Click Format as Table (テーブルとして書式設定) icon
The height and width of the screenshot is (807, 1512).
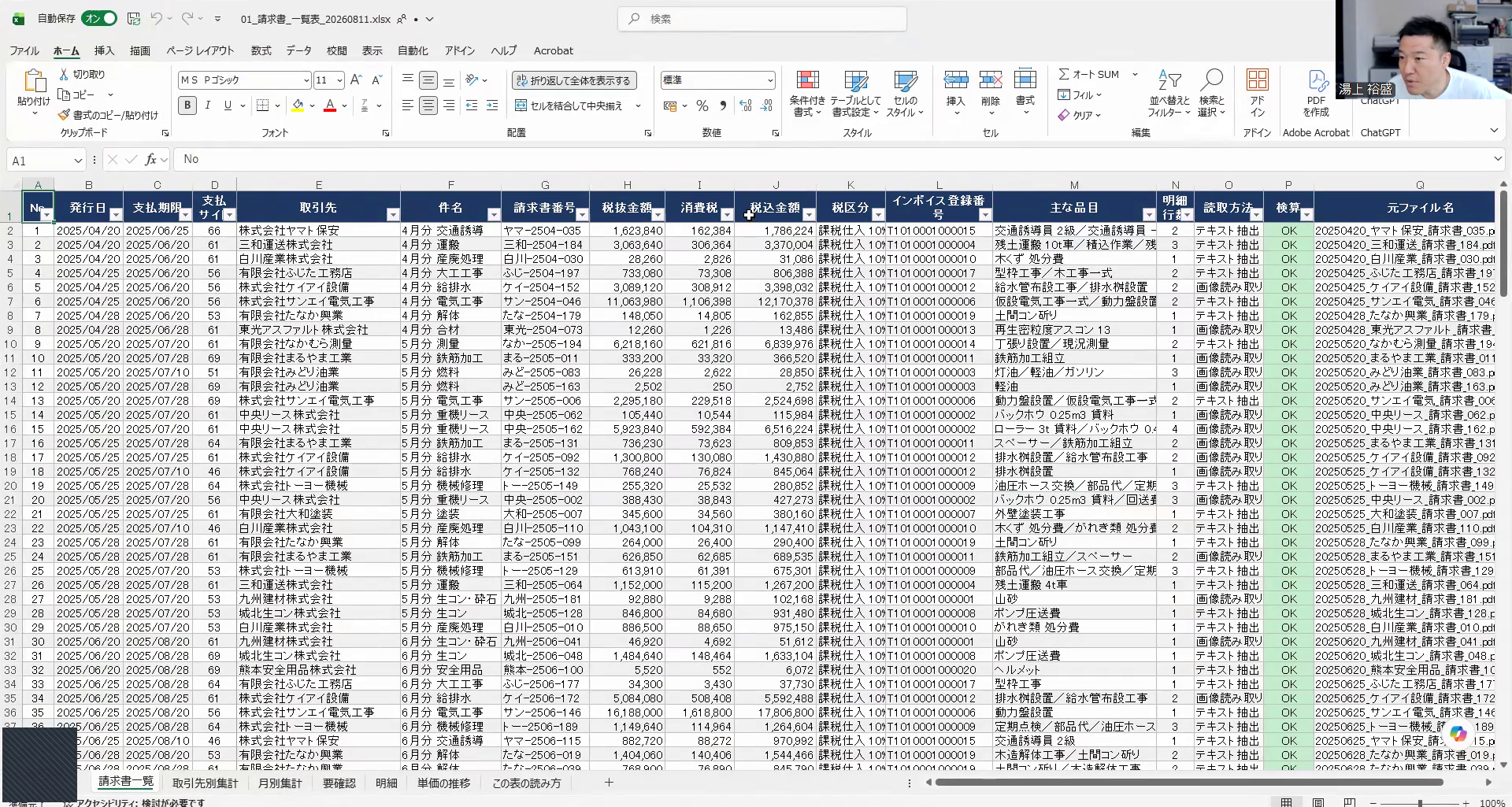pos(856,80)
